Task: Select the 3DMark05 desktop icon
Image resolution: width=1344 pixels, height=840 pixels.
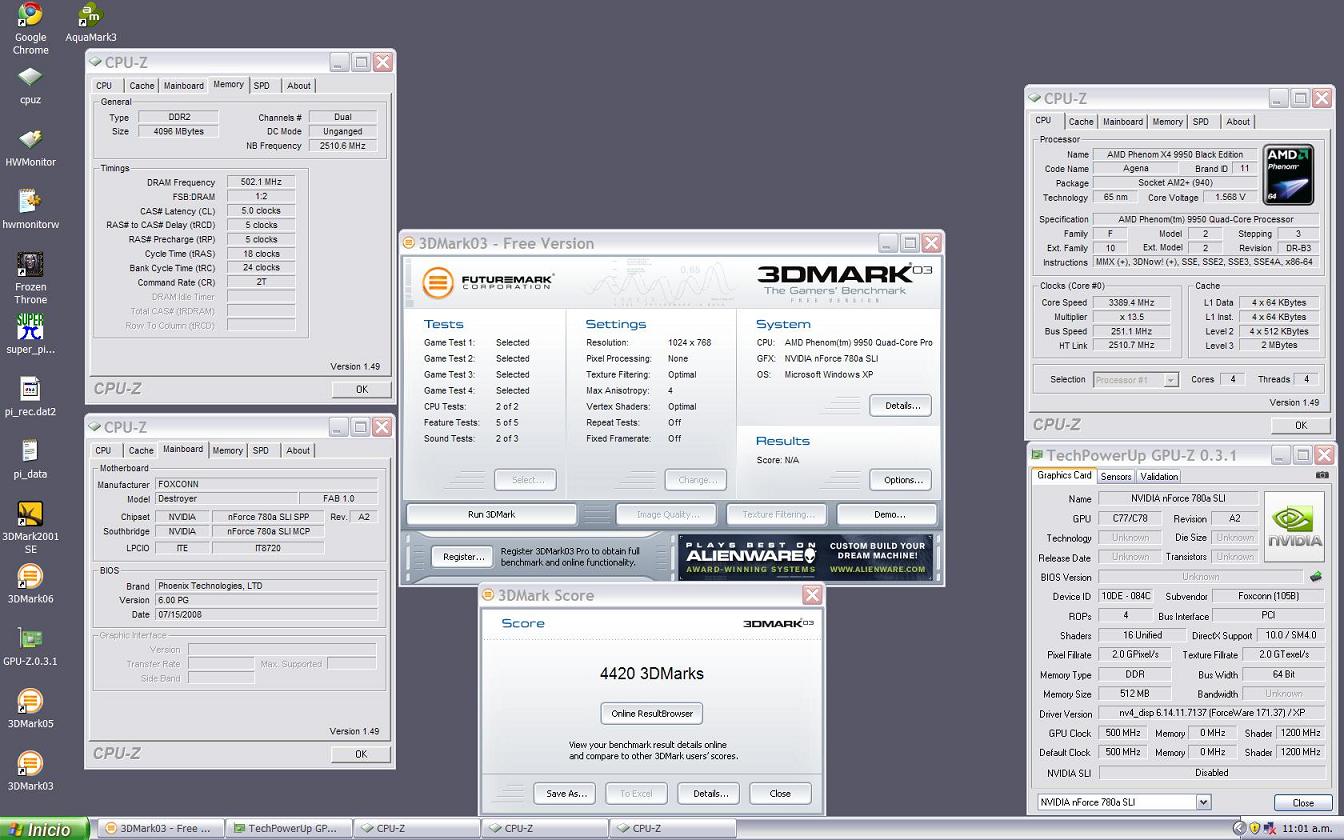Action: (x=30, y=709)
